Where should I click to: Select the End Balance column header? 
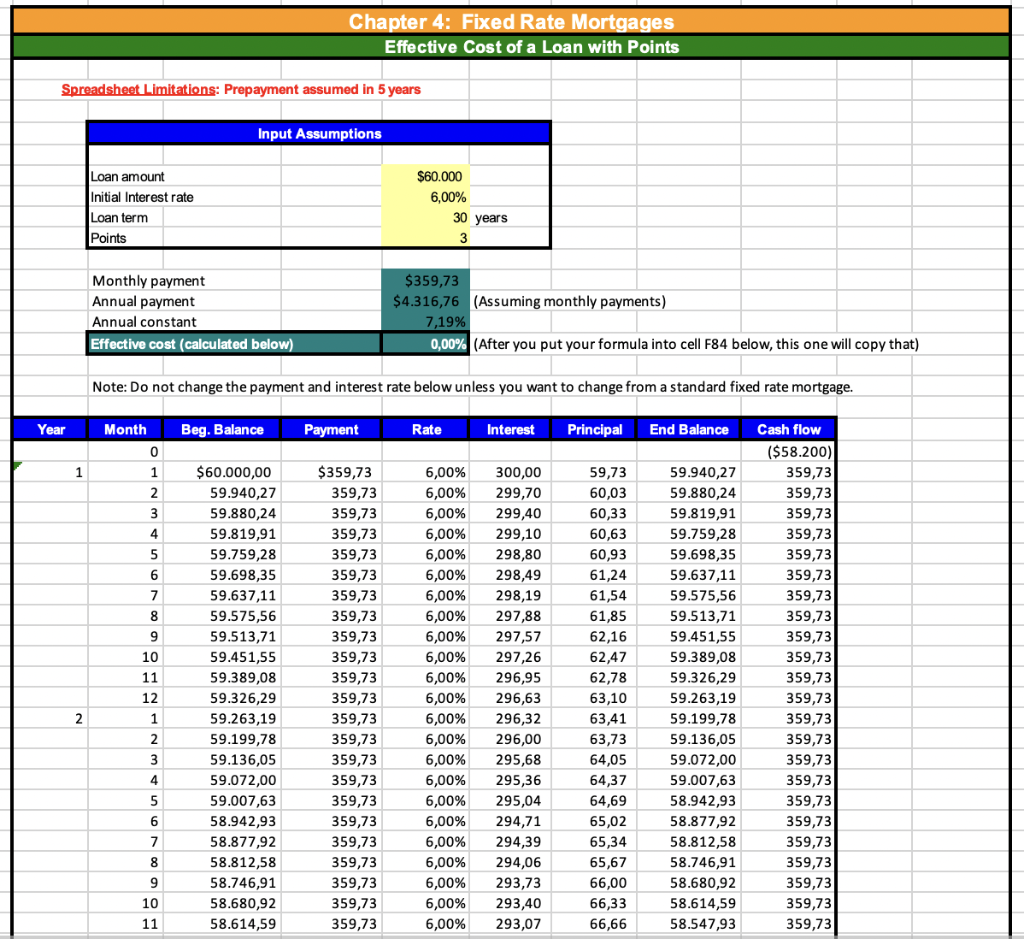pyautogui.click(x=688, y=429)
